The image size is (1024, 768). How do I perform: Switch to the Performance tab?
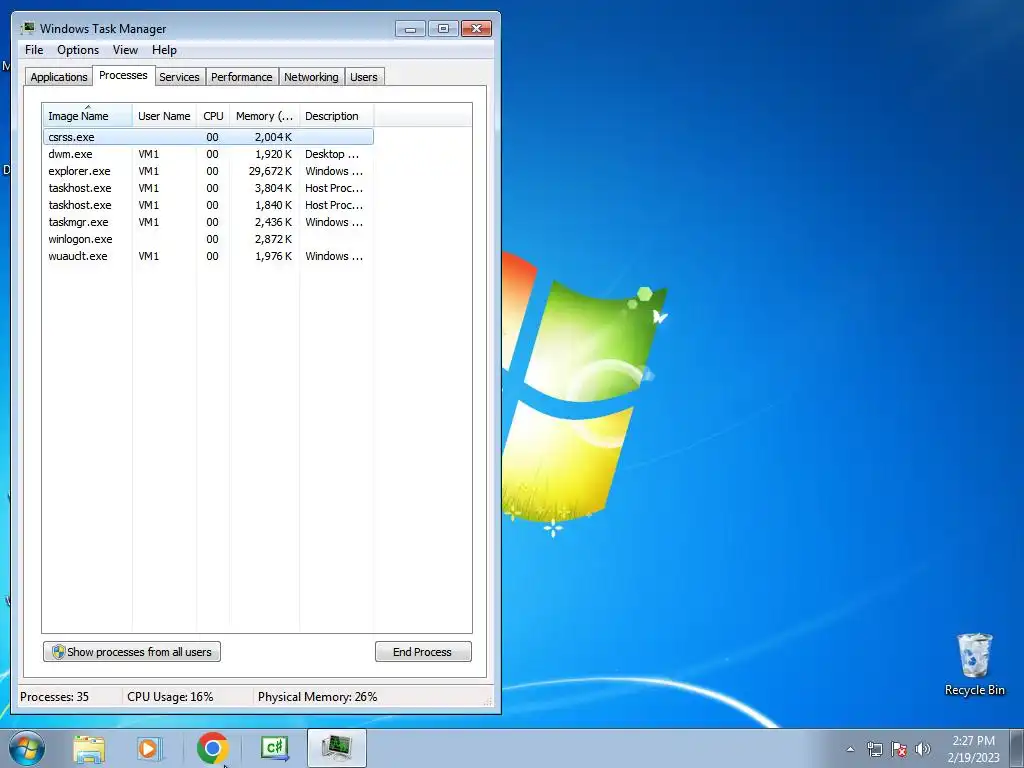pos(242,77)
